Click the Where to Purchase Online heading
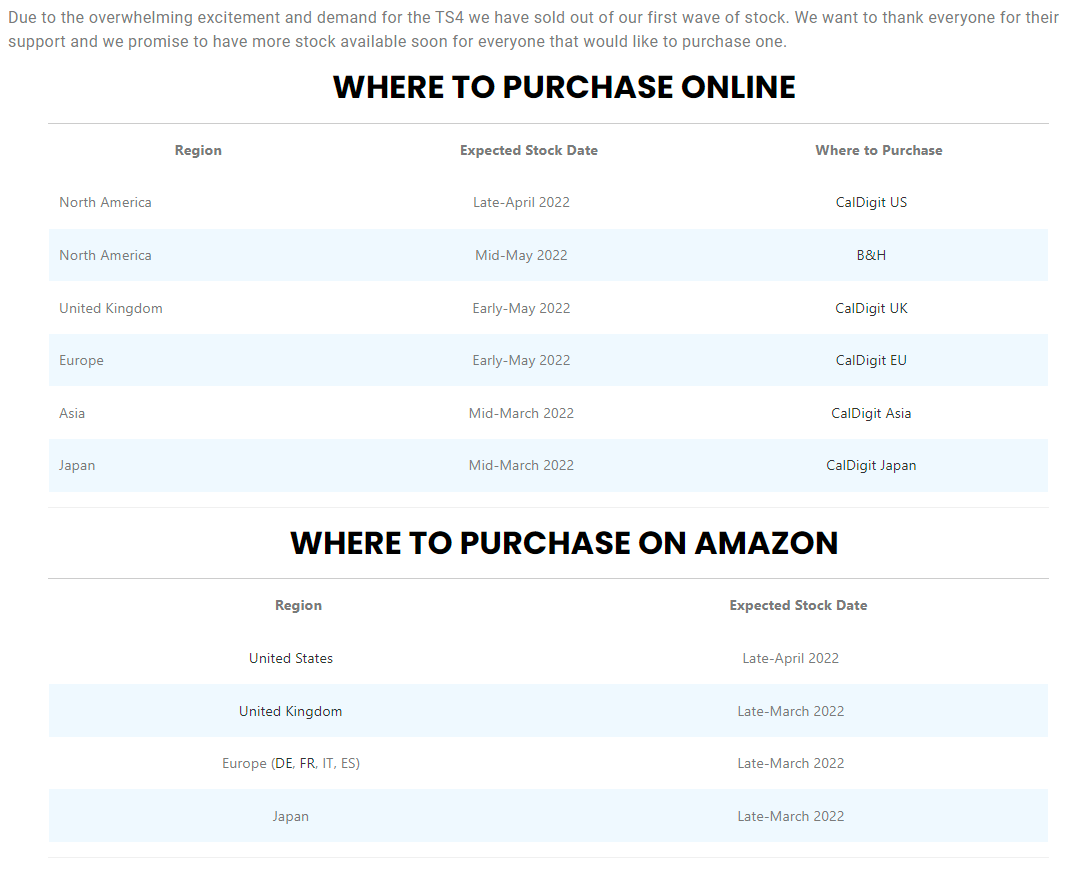 563,87
